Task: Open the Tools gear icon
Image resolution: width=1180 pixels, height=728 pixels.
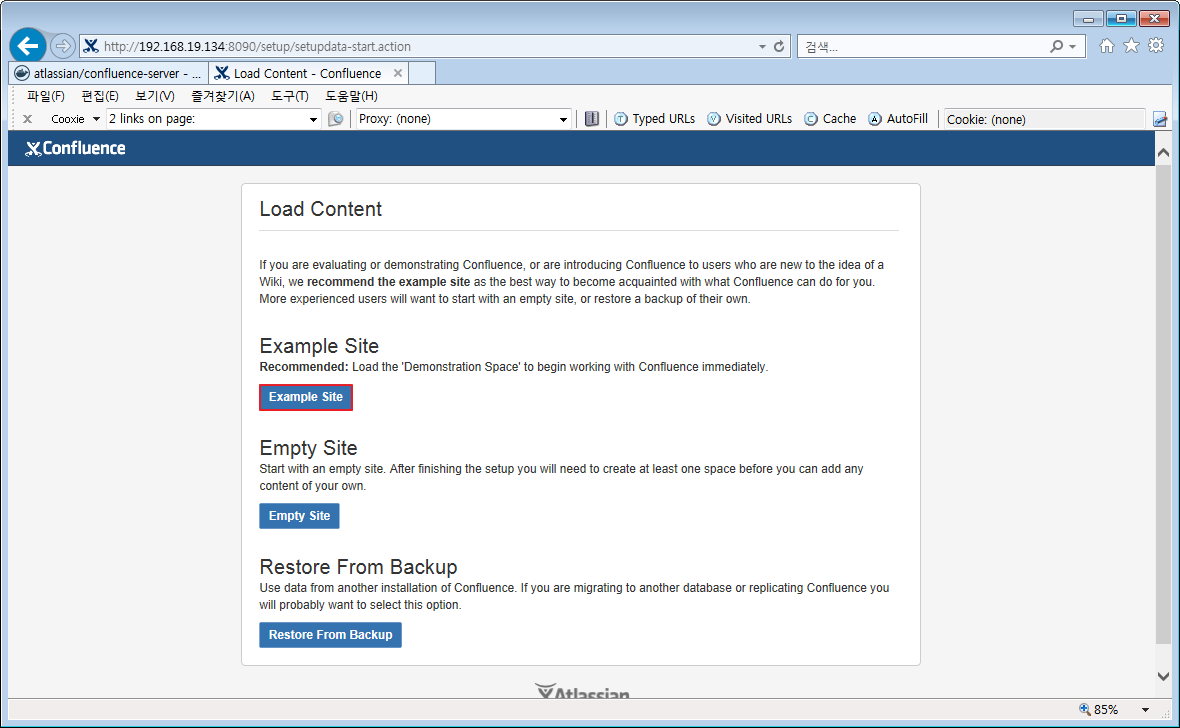Action: click(x=1156, y=46)
